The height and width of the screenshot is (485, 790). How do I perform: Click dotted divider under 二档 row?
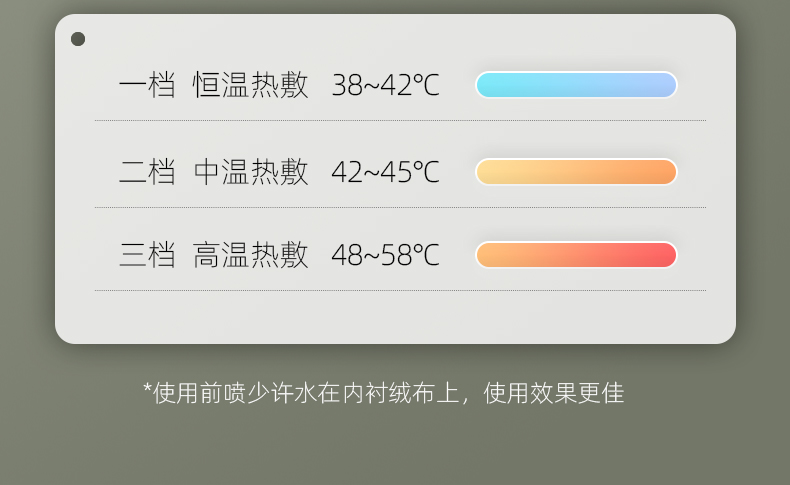point(401,207)
